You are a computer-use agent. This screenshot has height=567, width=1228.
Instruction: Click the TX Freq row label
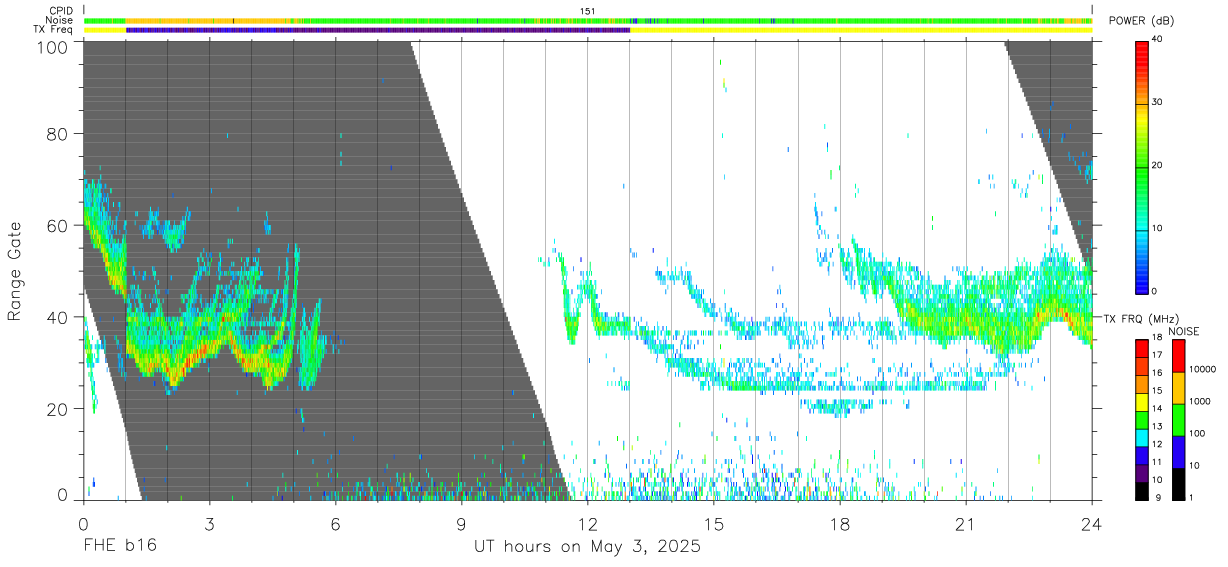coord(54,30)
